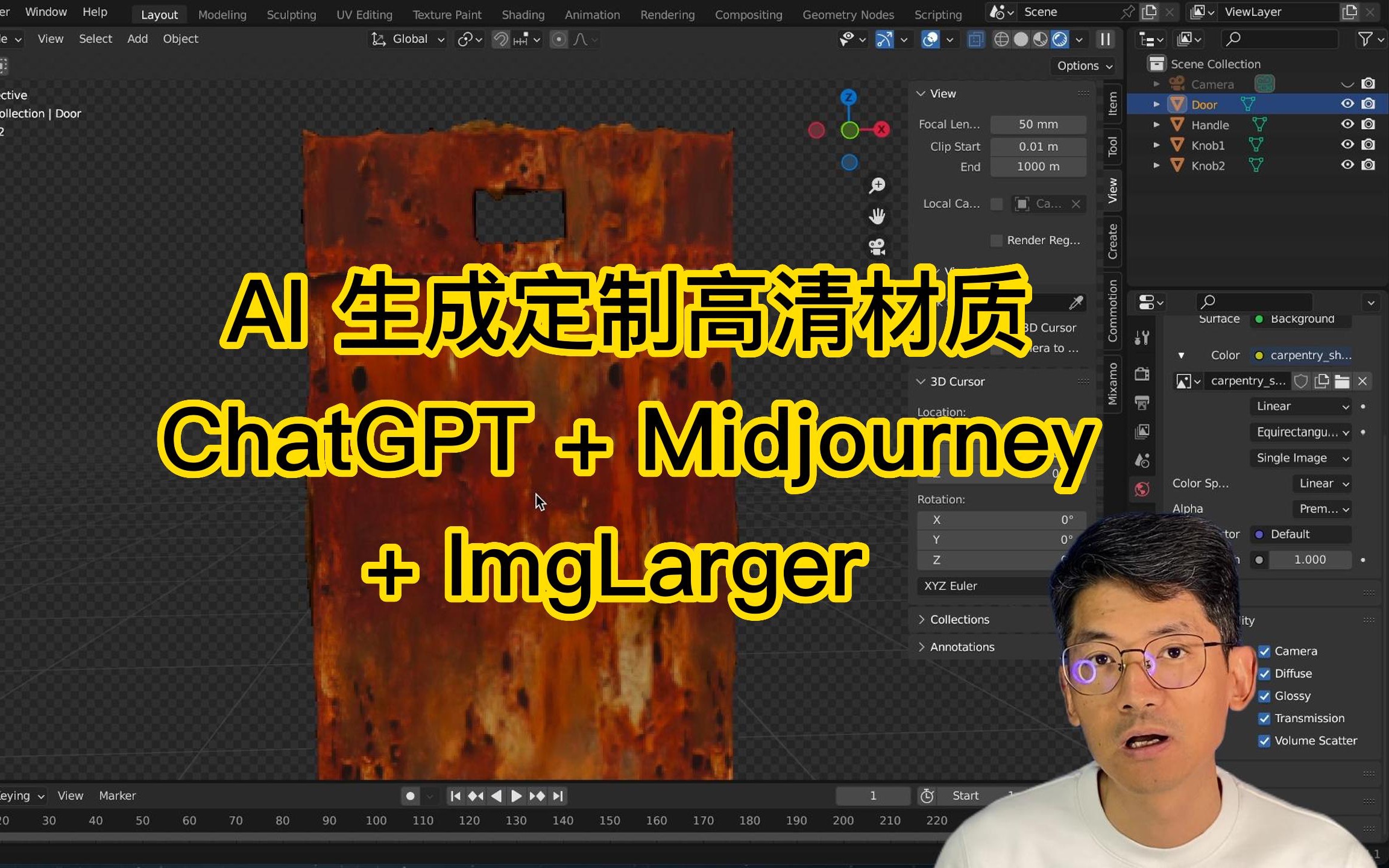Click the outliner search field

pyautogui.click(x=1279, y=39)
